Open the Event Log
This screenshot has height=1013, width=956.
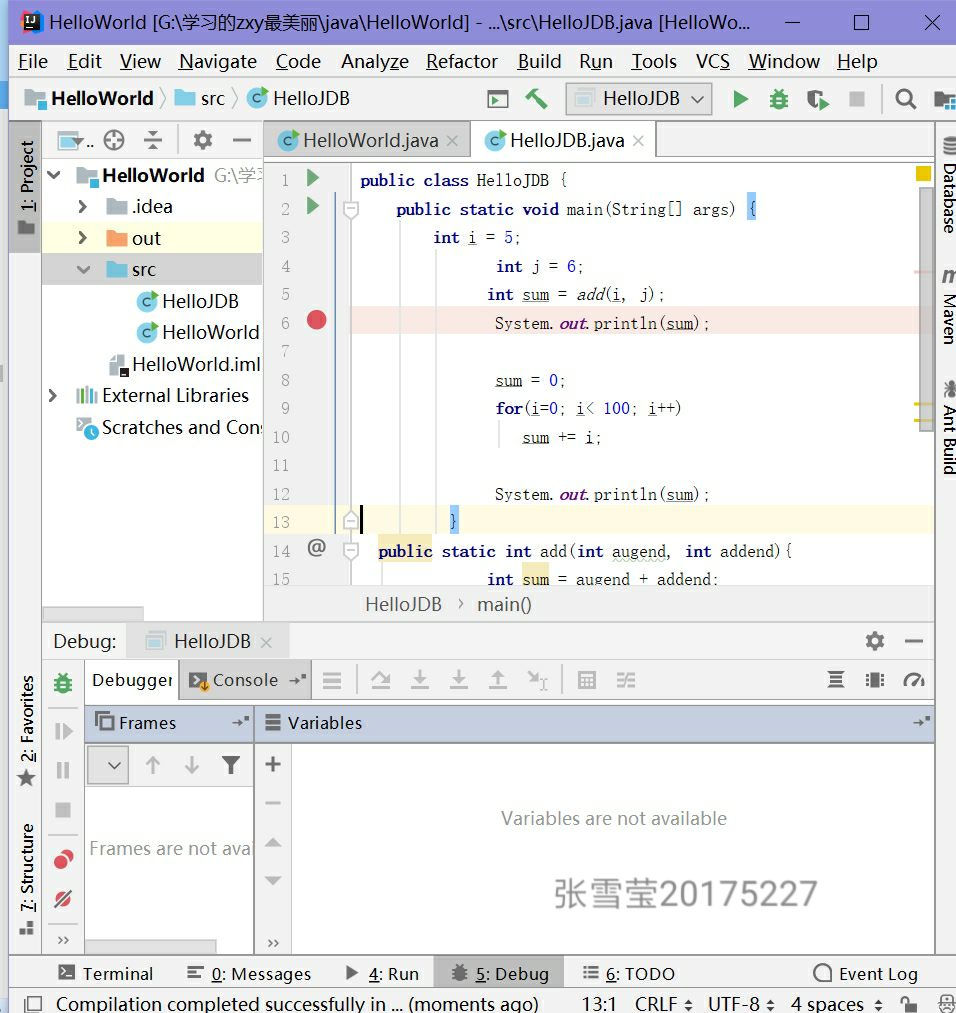pyautogui.click(x=866, y=973)
